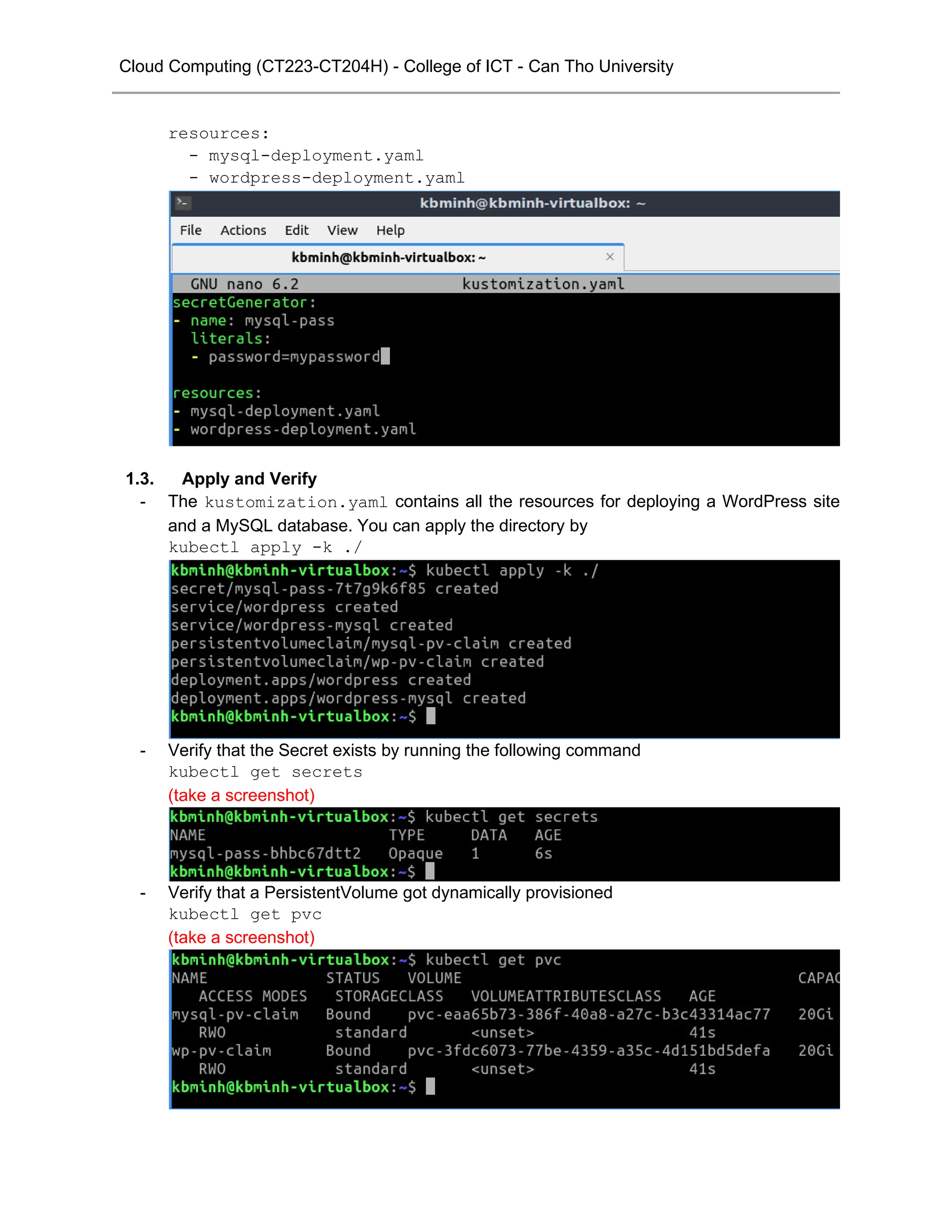Viewport: 952px width, 1232px height.
Task: Place the cursor after password=mypassword in nano
Action: click(385, 357)
